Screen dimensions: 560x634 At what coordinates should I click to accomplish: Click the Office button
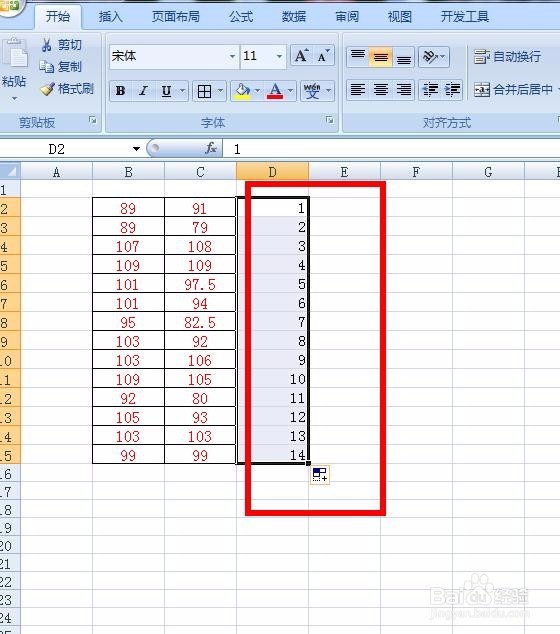9,6
